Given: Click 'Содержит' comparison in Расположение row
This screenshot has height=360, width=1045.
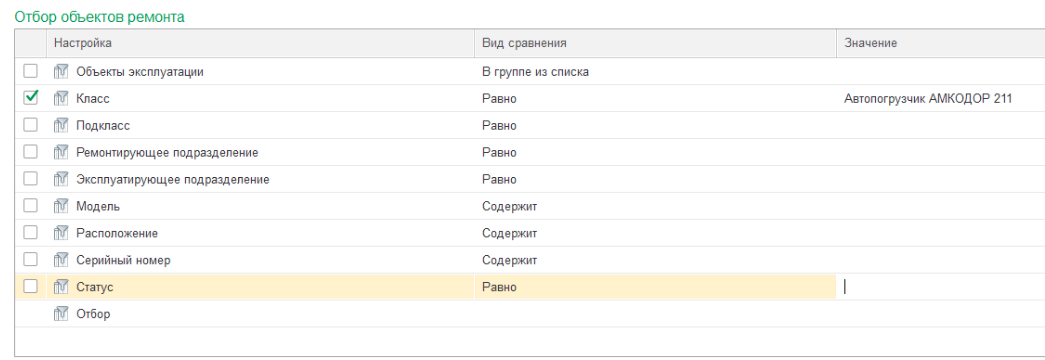Looking at the screenshot, I should (510, 233).
